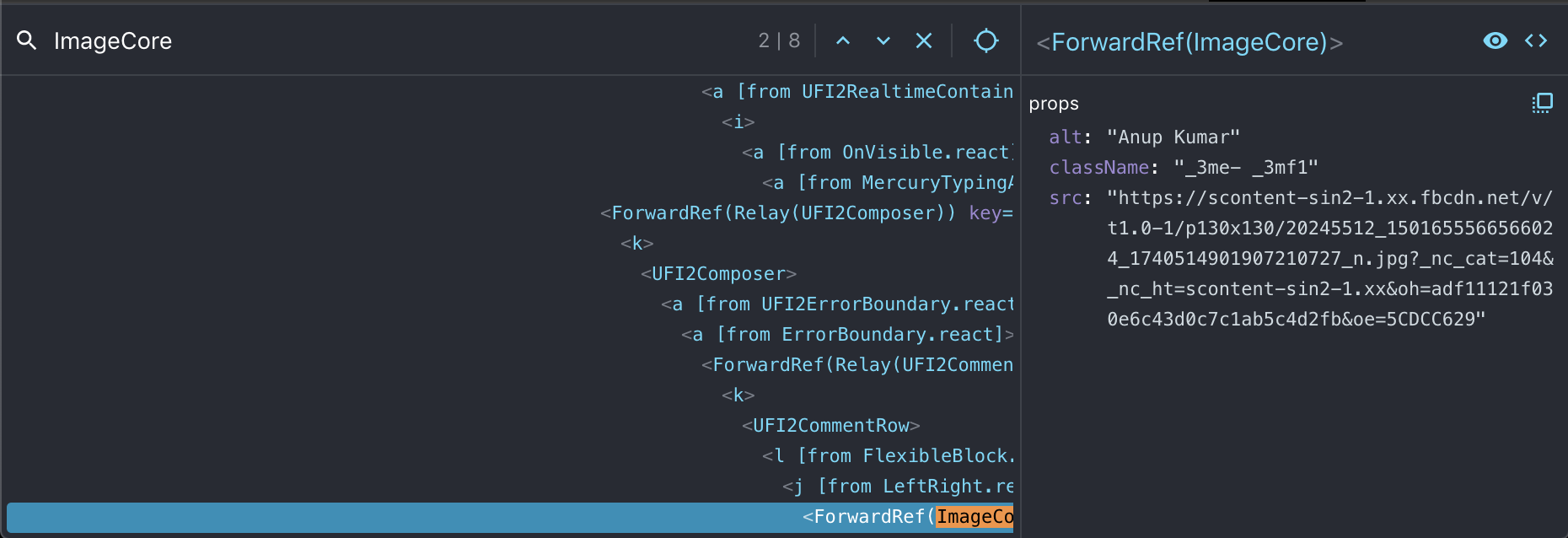Click the alt prop value Anup Kumar
The image size is (1568, 538).
(1173, 137)
